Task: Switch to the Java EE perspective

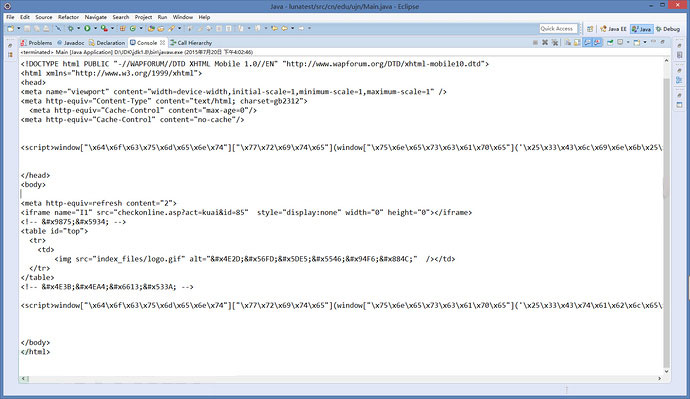Action: point(613,29)
